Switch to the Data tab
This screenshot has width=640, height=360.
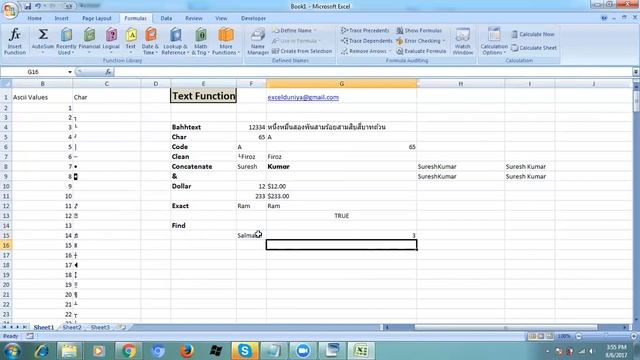coord(166,18)
